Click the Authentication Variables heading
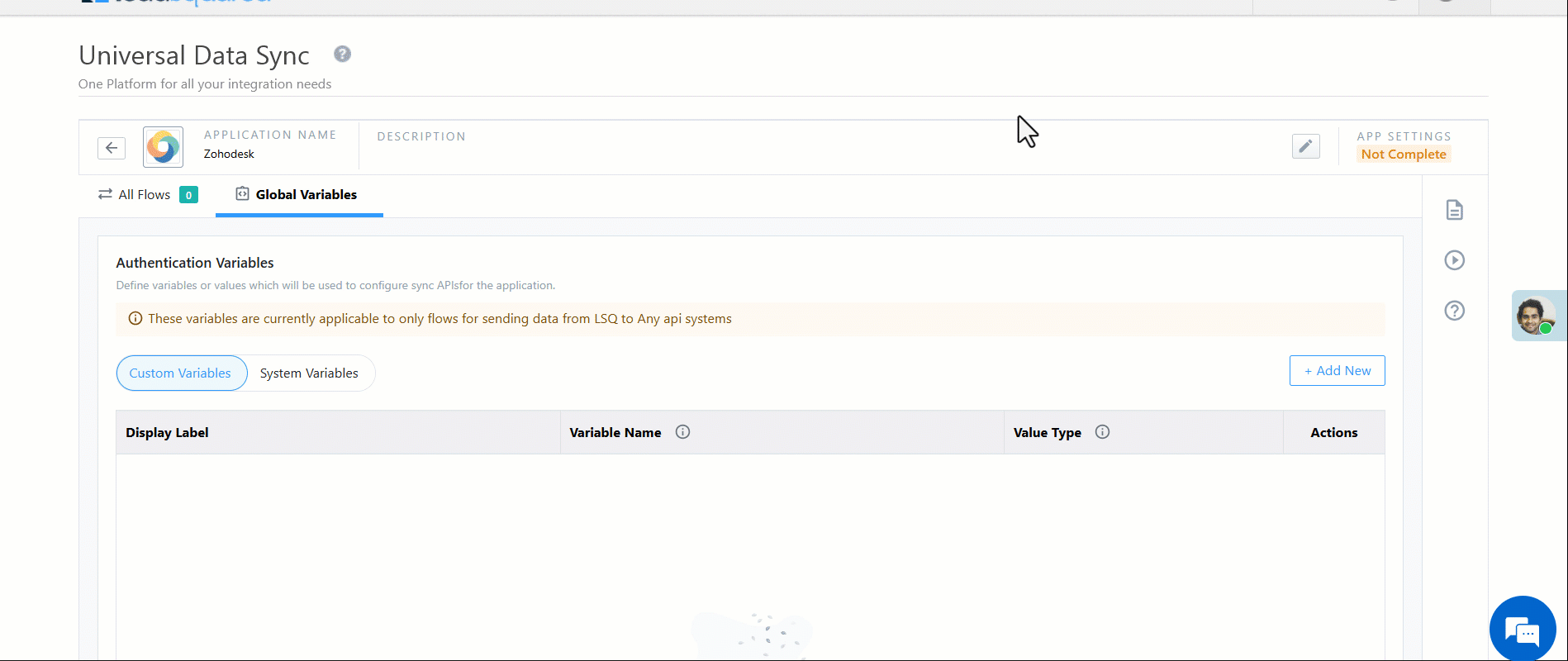Screen dimensions: 1568x661 click(195, 263)
